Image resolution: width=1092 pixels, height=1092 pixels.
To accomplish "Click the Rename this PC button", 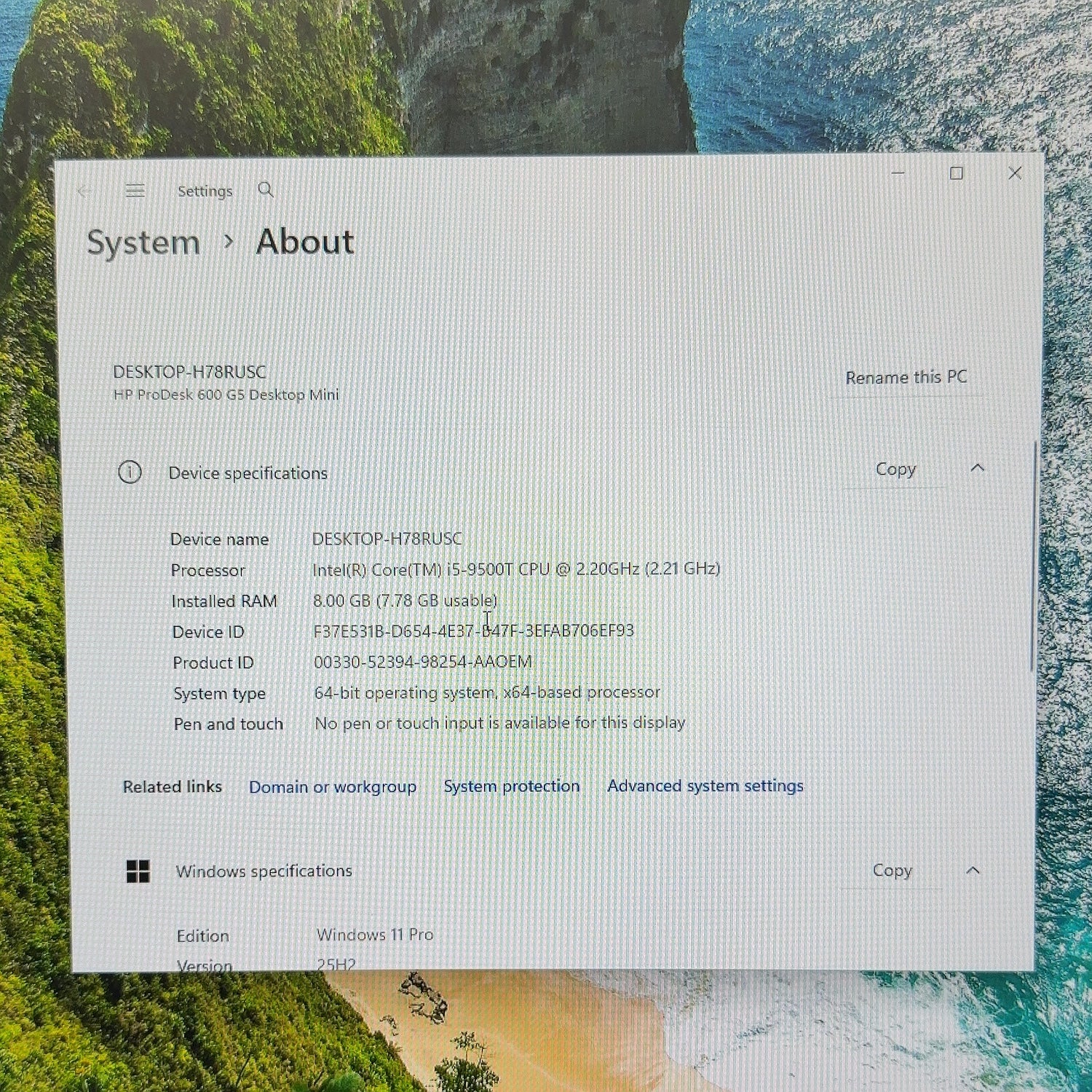I will (x=906, y=377).
